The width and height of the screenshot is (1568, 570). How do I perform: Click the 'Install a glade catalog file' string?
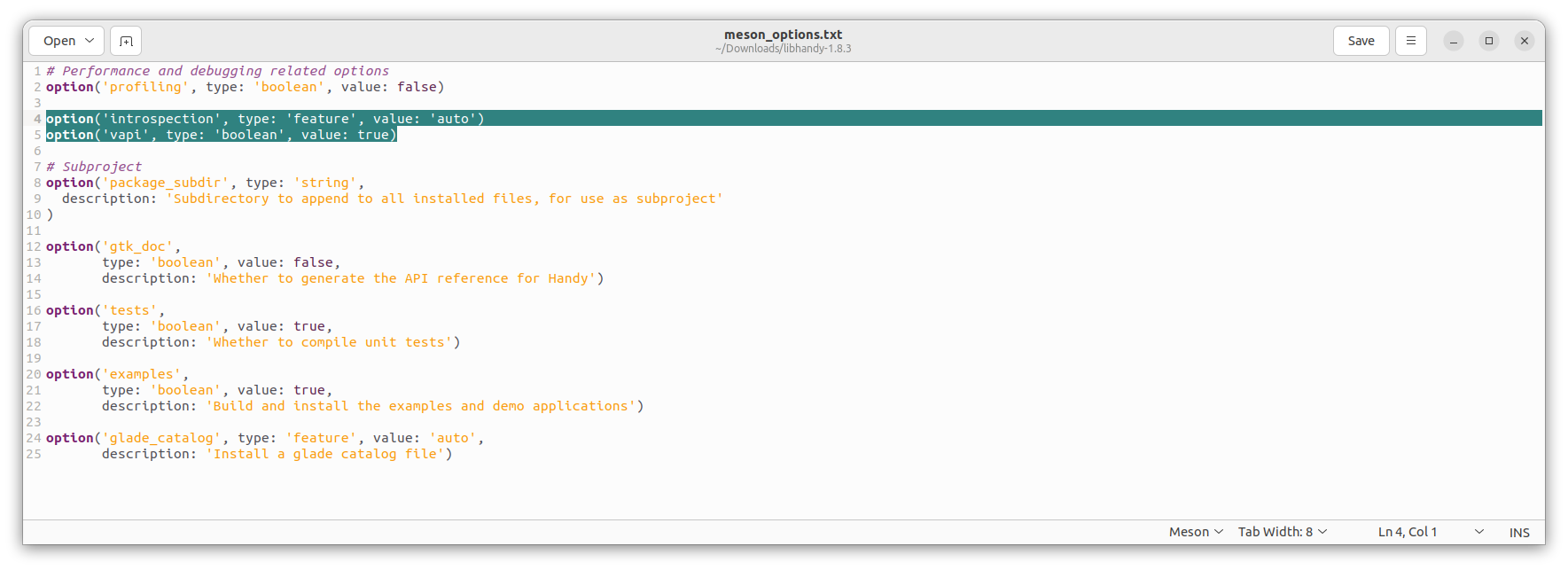click(325, 454)
